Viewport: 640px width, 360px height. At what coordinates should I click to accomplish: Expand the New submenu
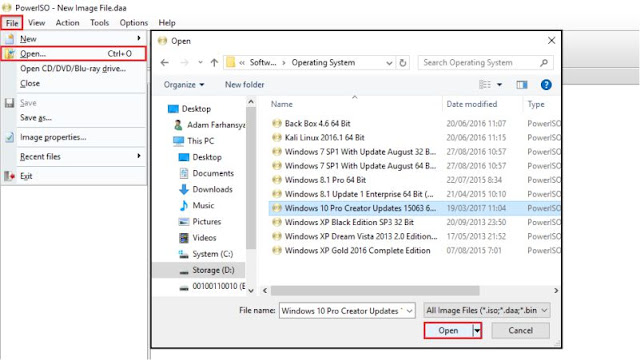click(73, 39)
